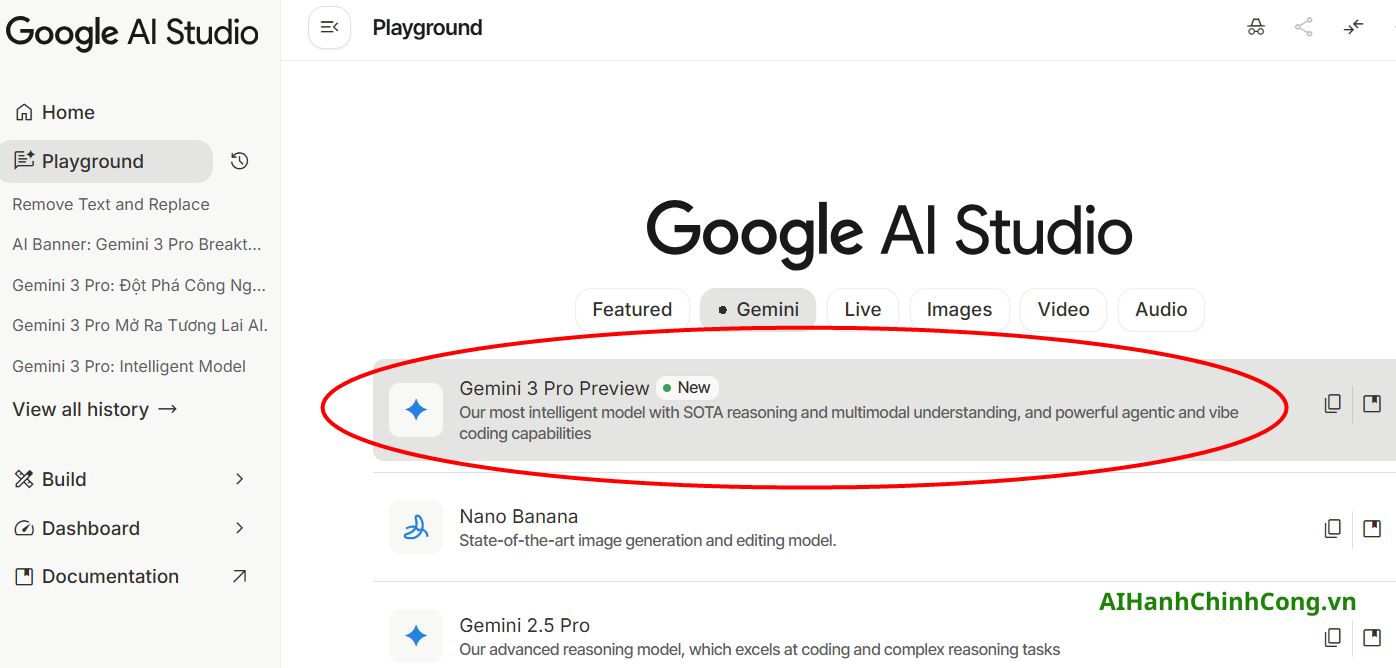The width and height of the screenshot is (1396, 668).
Task: Collapse the sidebar with the menu toggle icon
Action: tap(329, 27)
